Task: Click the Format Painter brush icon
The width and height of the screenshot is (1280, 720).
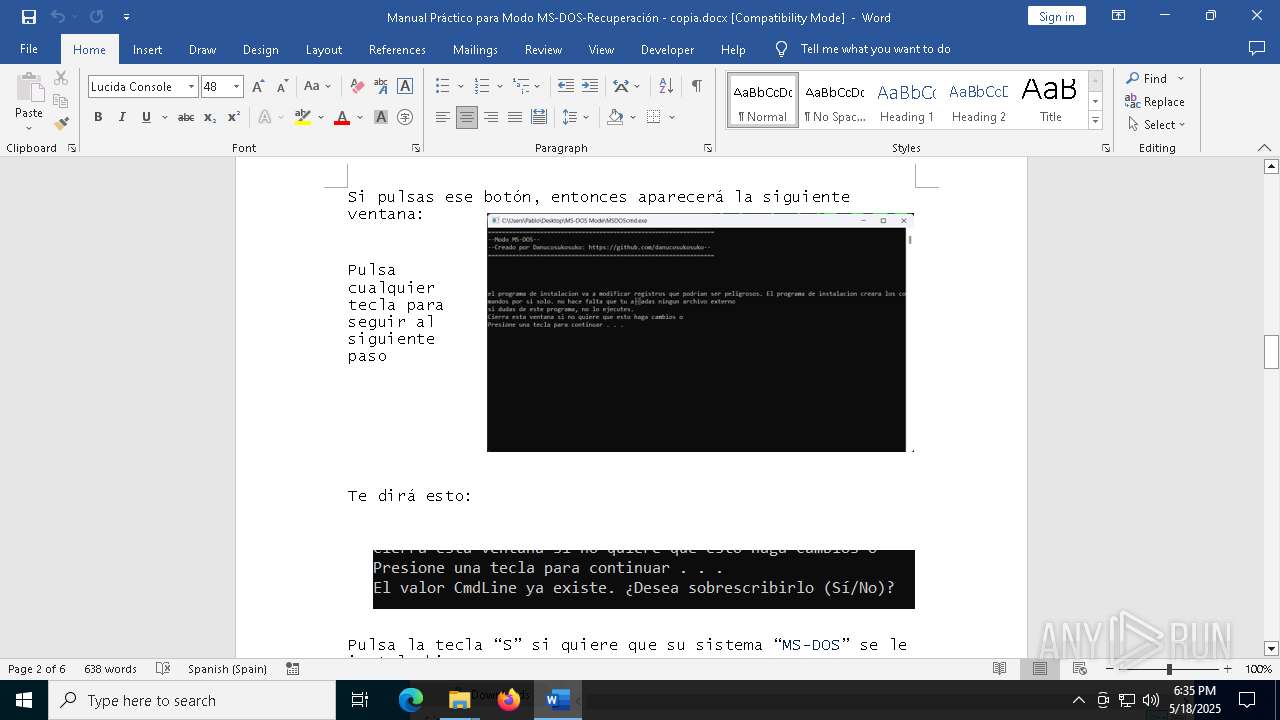Action: point(61,124)
